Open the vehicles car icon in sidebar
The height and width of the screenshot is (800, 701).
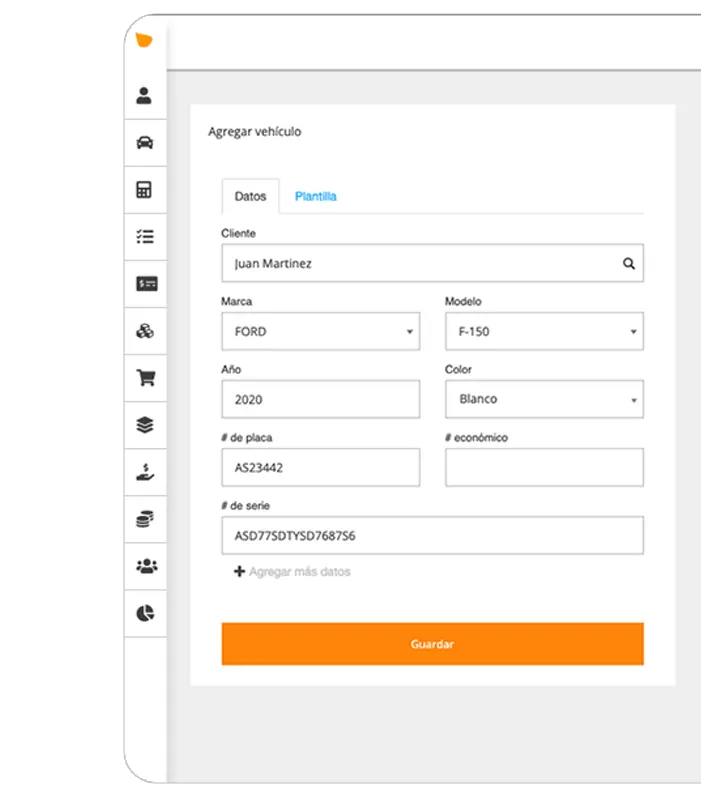coord(145,142)
